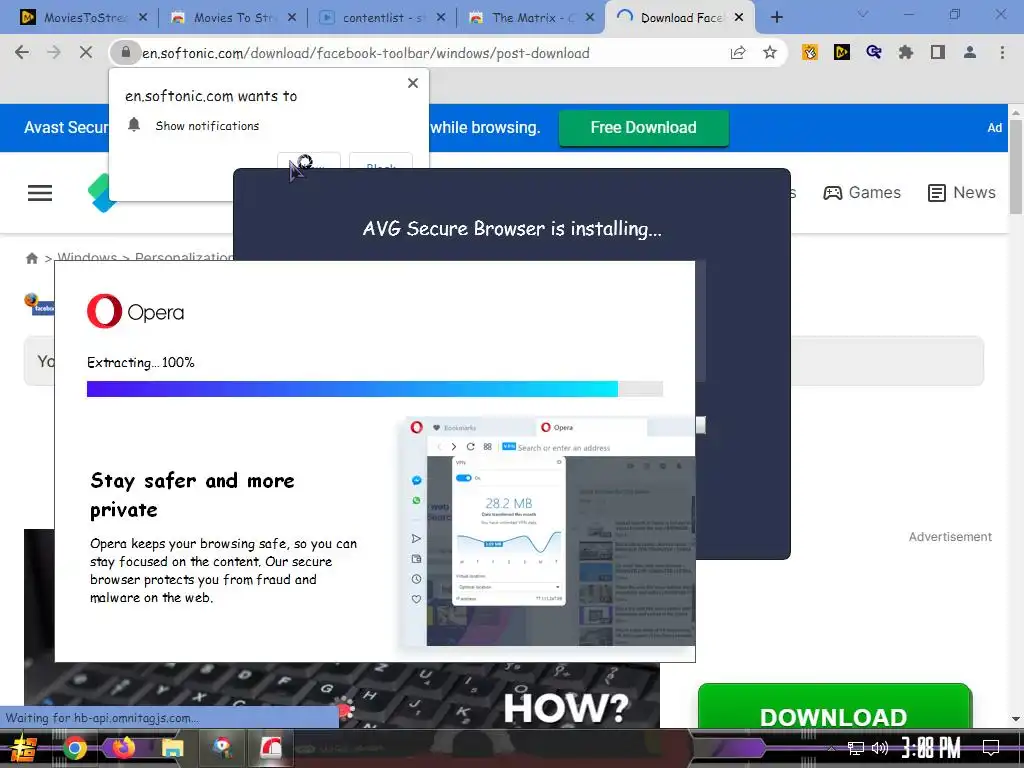The height and width of the screenshot is (768, 1024).
Task: Click the Block notifications button
Action: click(x=381, y=161)
